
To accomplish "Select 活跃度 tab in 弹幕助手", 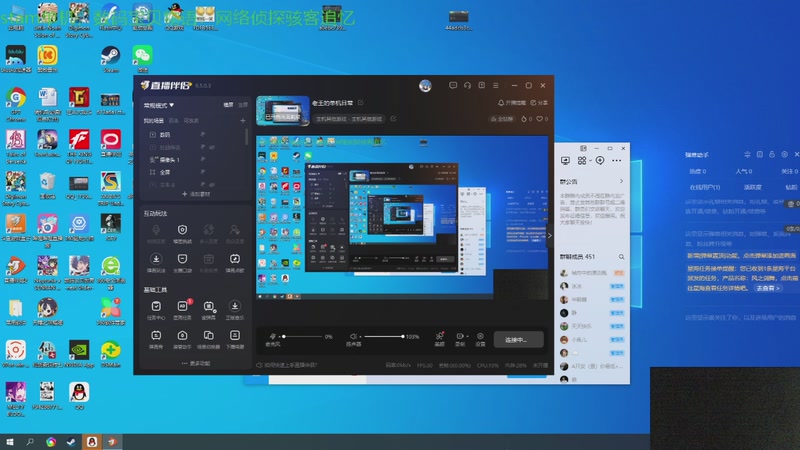I will [x=752, y=187].
